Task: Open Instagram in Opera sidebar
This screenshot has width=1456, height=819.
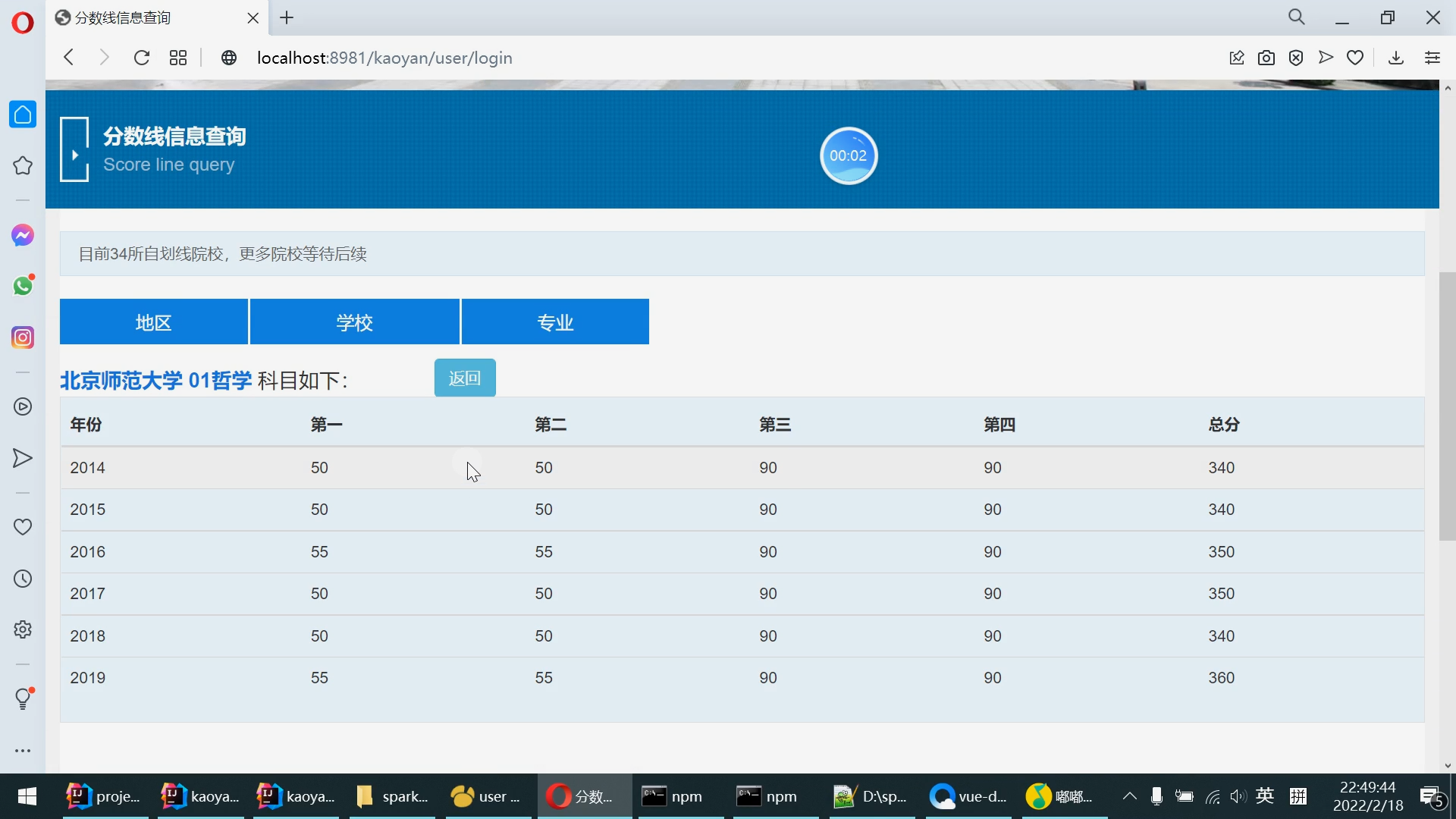Action: [x=23, y=337]
